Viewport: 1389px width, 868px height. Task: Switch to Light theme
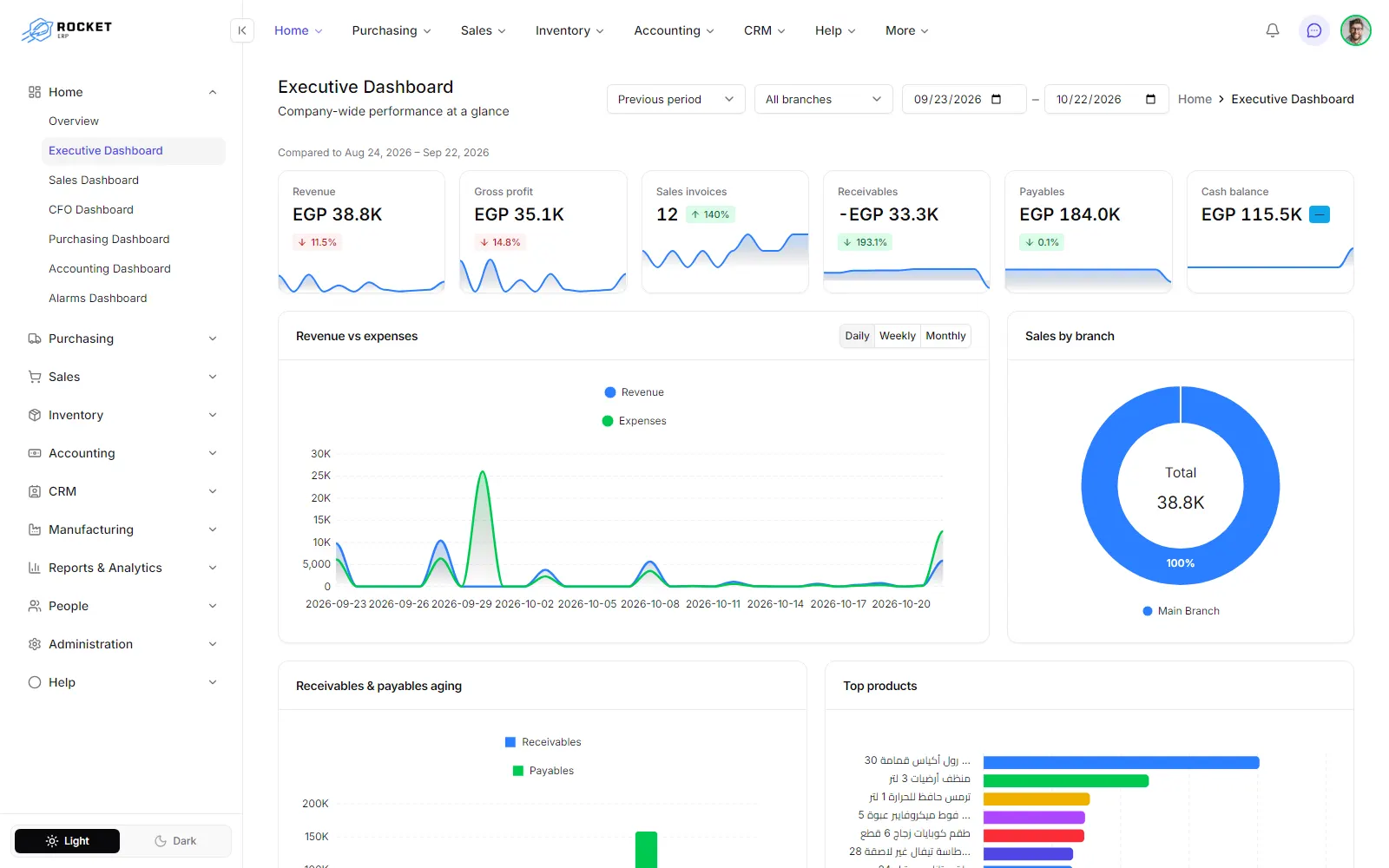click(68, 841)
